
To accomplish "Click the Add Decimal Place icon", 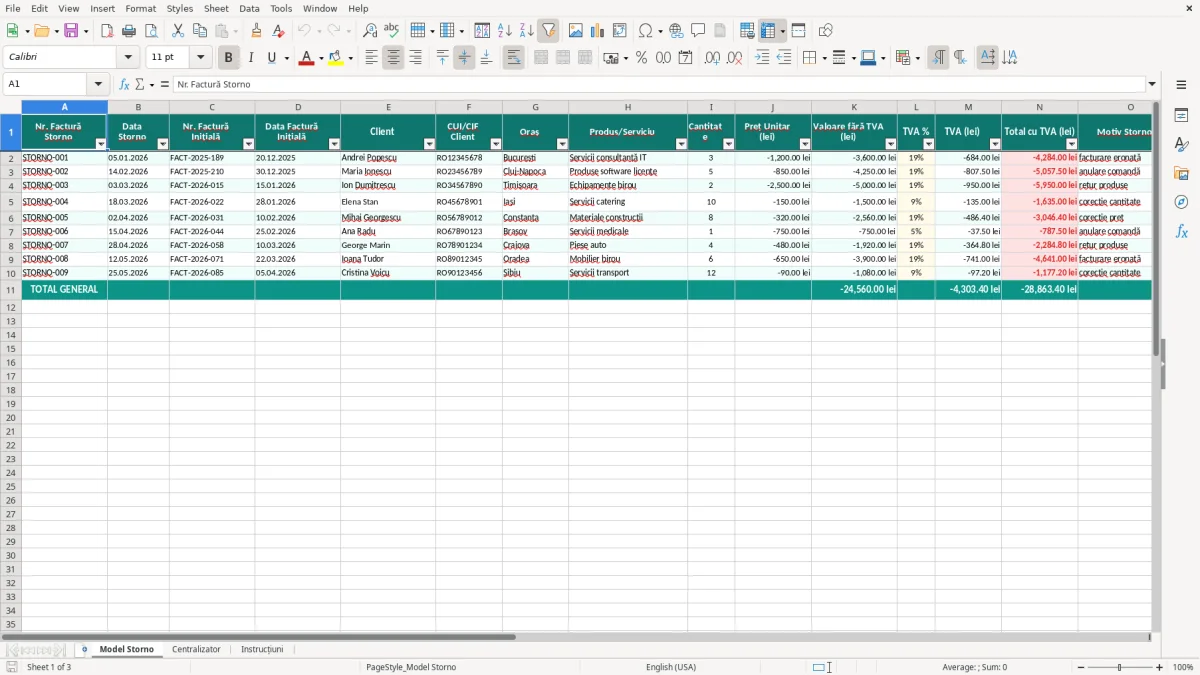I will tap(712, 58).
